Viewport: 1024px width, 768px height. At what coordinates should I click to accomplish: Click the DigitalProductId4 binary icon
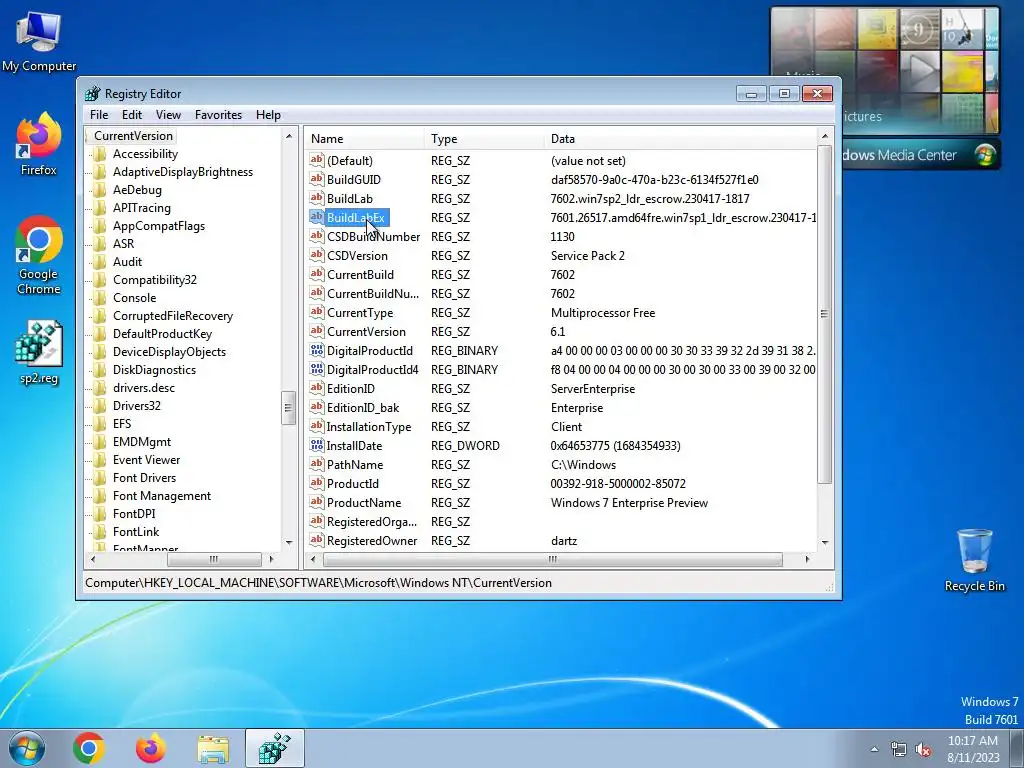(317, 369)
